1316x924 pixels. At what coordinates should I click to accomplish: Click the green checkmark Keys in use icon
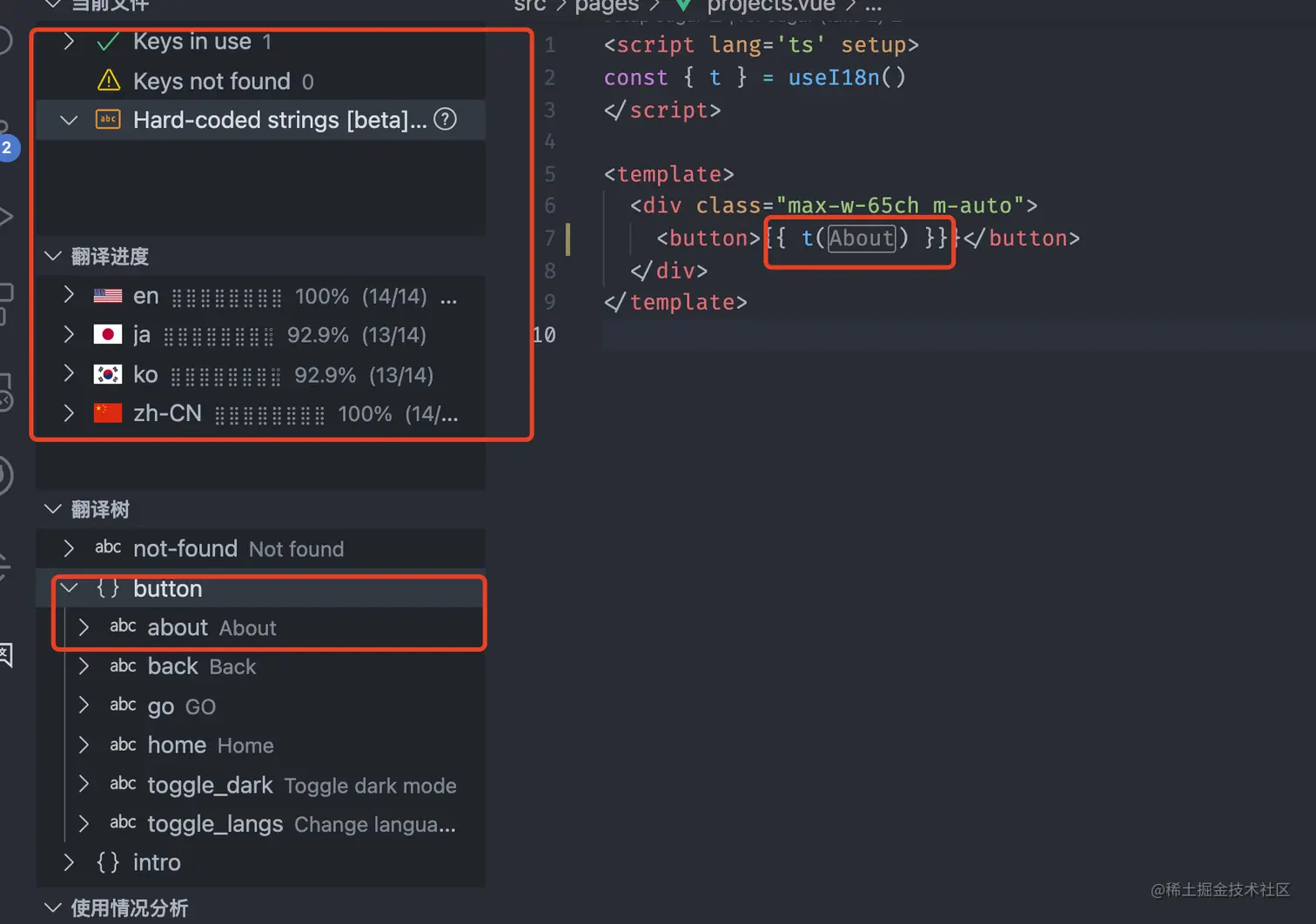[x=108, y=42]
